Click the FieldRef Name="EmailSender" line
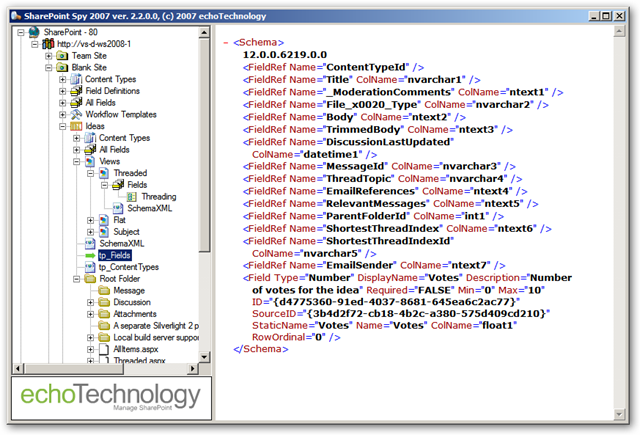This screenshot has width=640, height=435. coord(374,266)
